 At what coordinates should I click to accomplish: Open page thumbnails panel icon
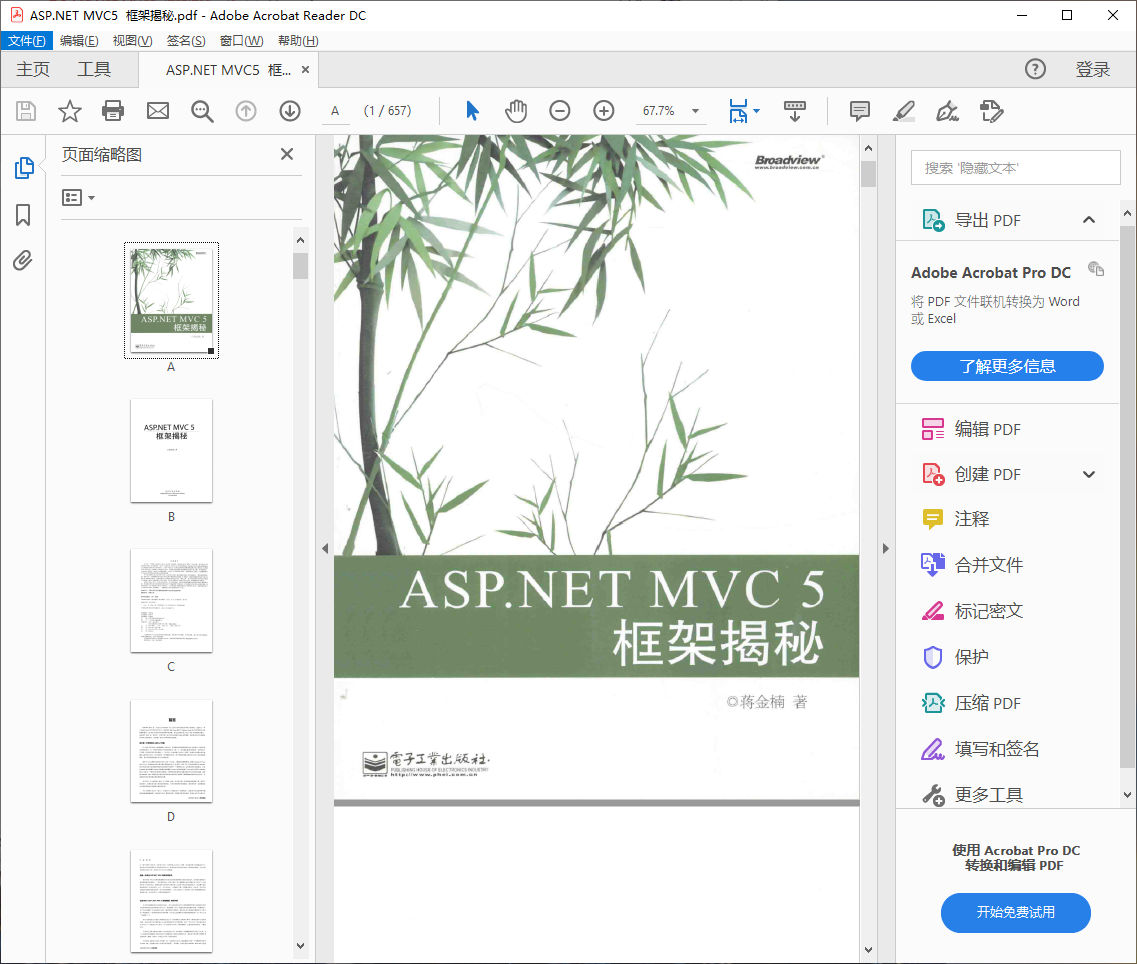click(24, 168)
